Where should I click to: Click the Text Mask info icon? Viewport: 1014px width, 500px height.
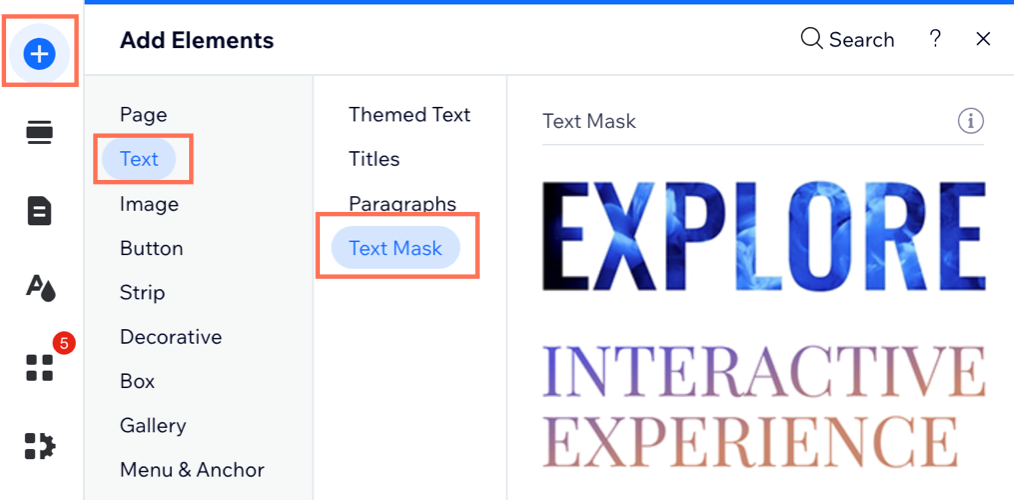click(x=970, y=121)
